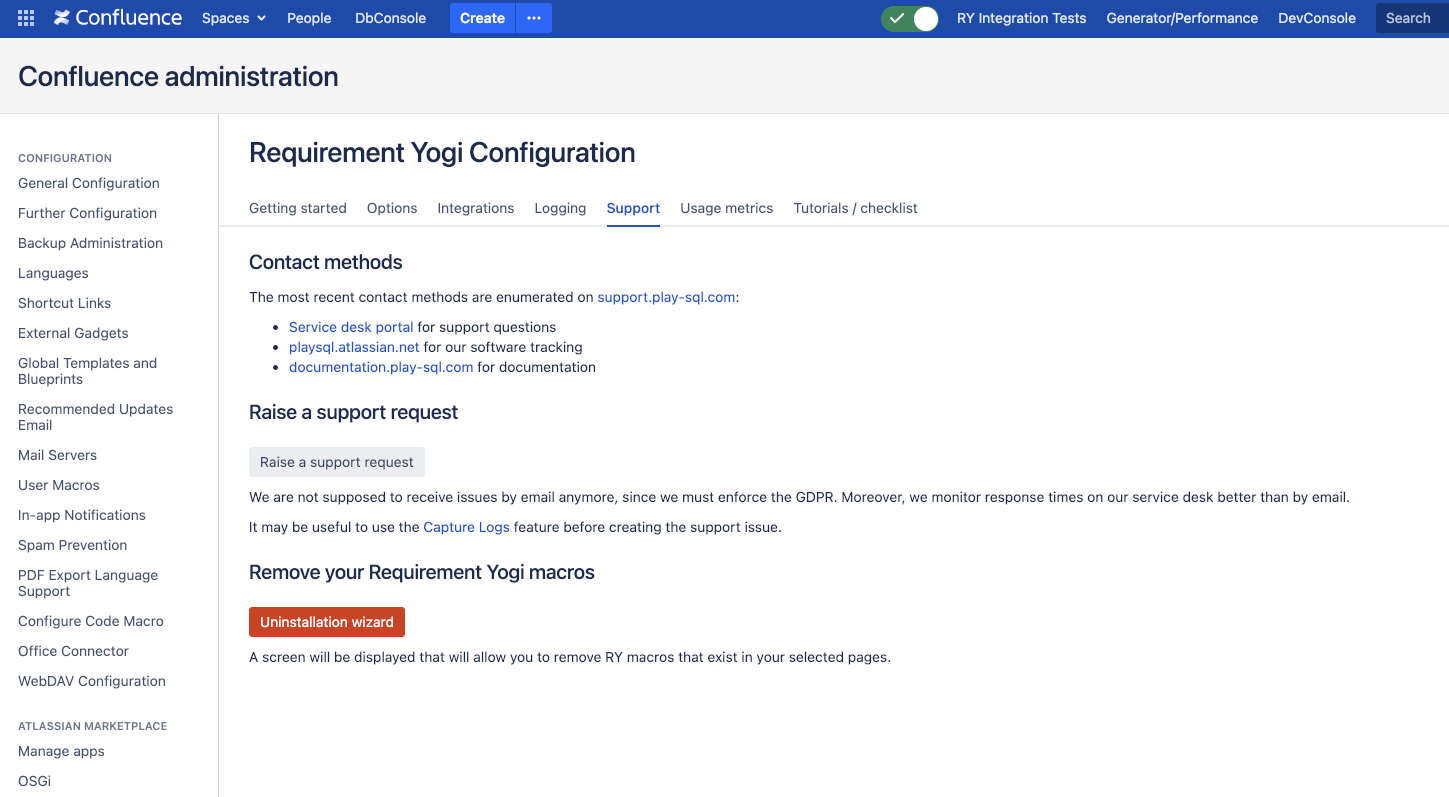Open the Service desk portal link
The image size is (1449, 797).
click(351, 327)
